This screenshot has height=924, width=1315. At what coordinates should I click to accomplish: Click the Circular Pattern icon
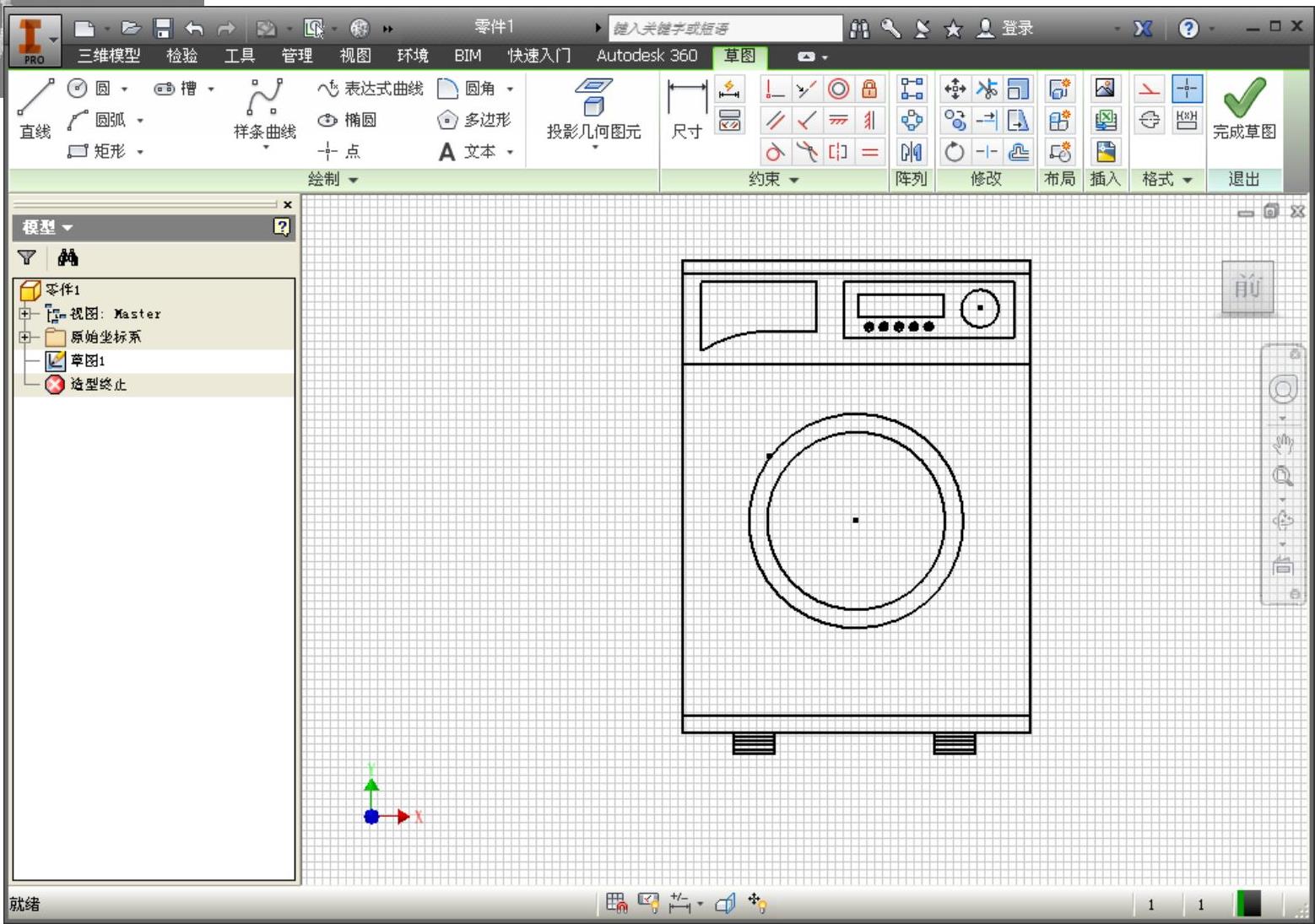click(912, 121)
